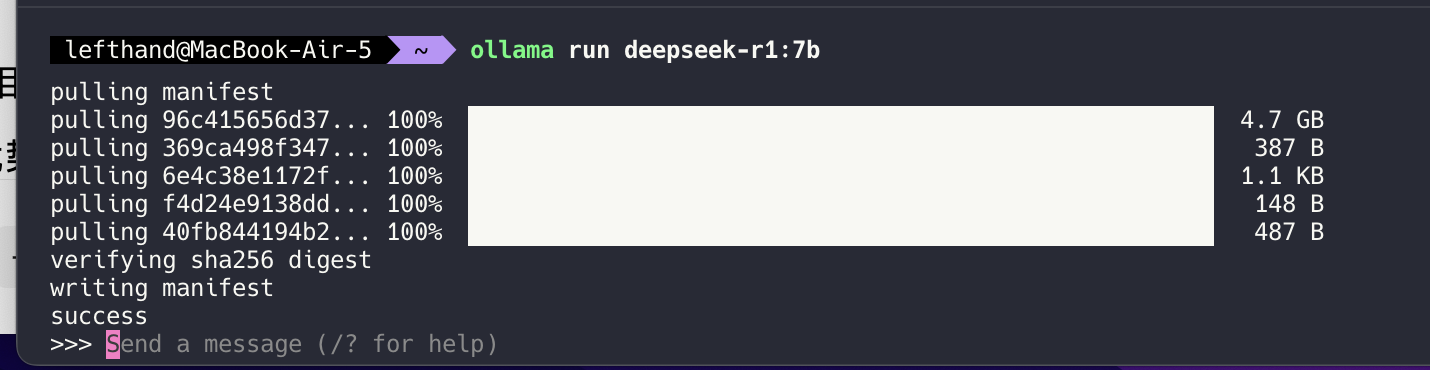This screenshot has height=370, width=1430.
Task: Click the lefthand@MacBook-Air-5 prompt segment
Action: (x=218, y=49)
